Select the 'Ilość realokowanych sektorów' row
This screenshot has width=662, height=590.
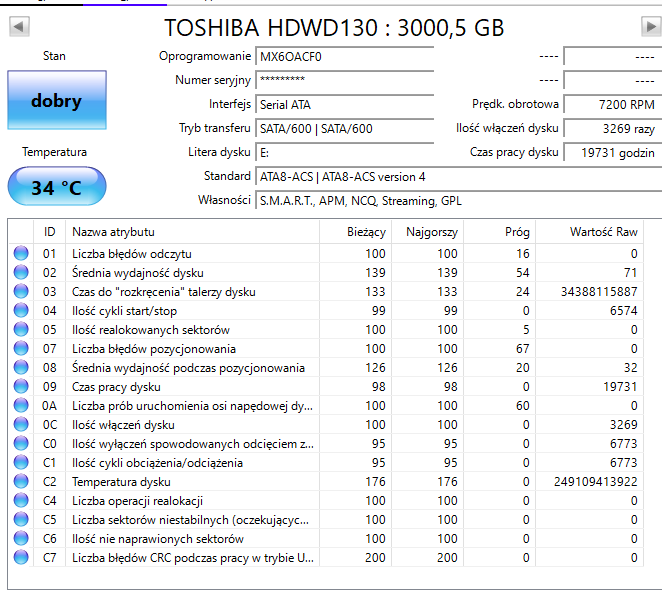(150, 330)
